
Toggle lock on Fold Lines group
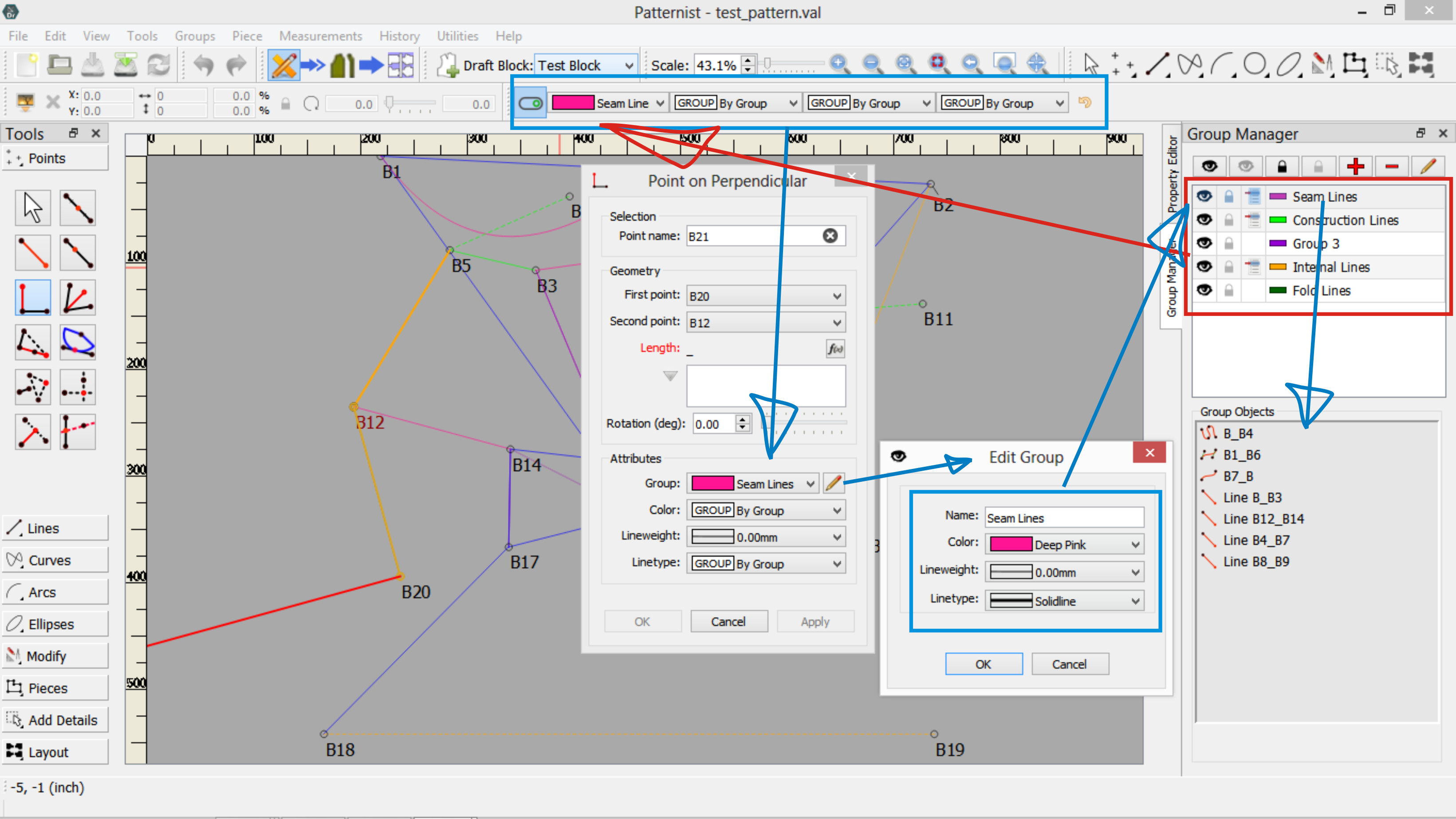click(1229, 291)
